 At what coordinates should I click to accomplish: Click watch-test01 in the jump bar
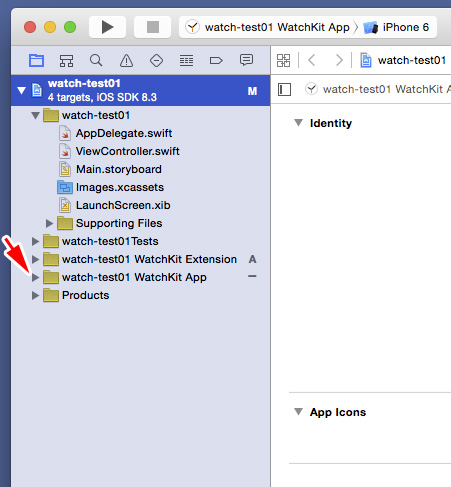403,60
